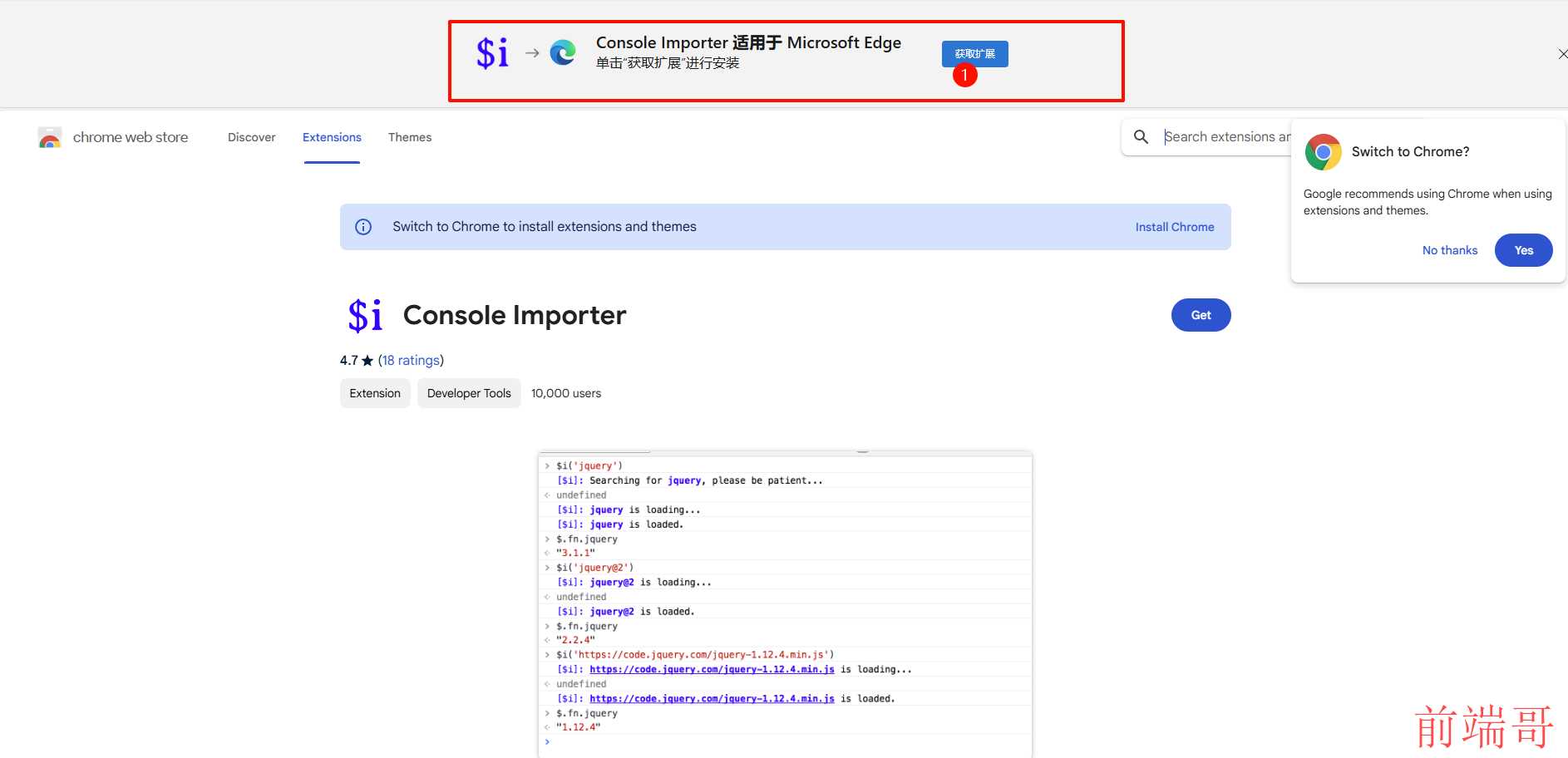The height and width of the screenshot is (758, 1568).
Task: Click 'Switch to Chrome to install extensions' text
Action: point(545,227)
